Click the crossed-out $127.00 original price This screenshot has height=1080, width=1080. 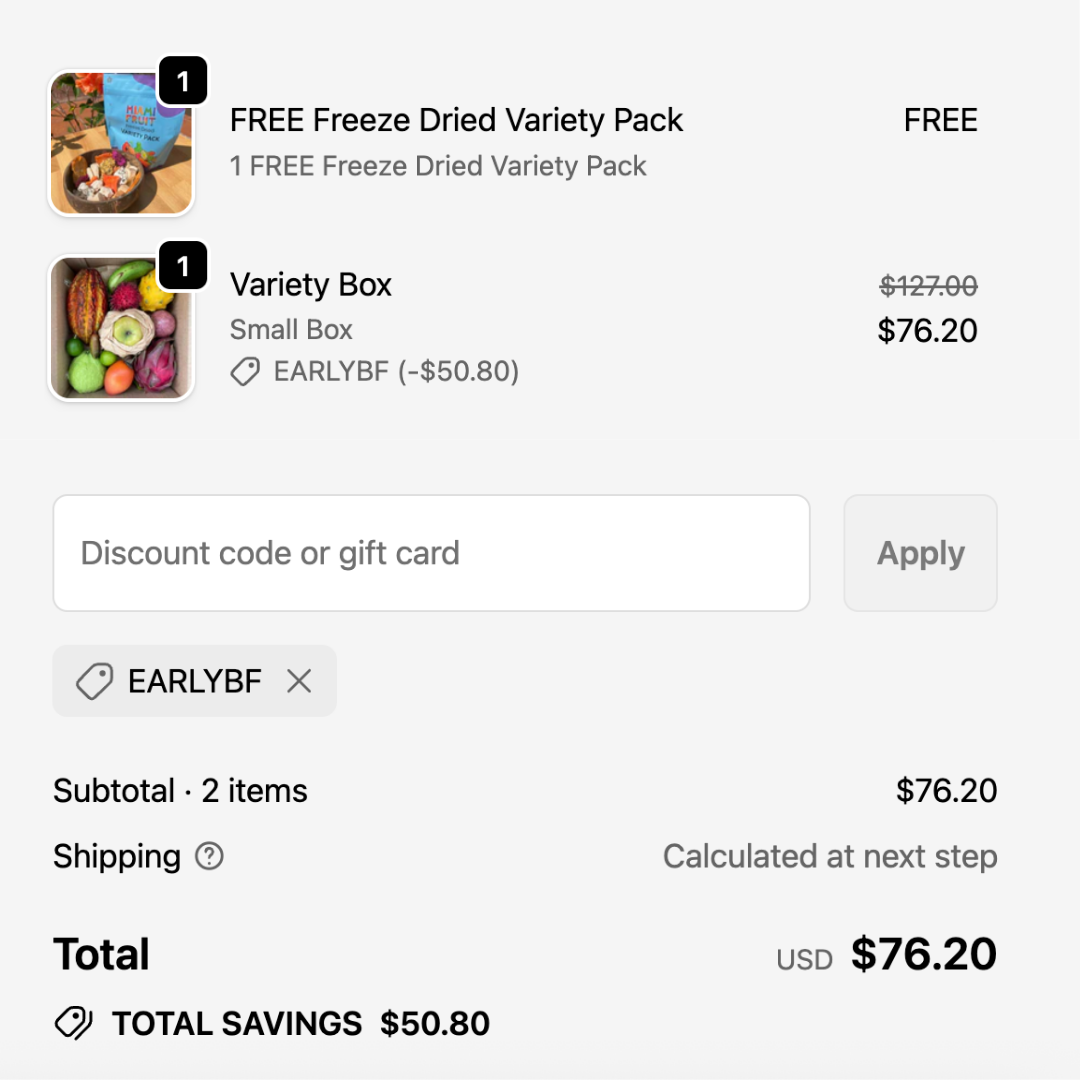click(x=928, y=286)
